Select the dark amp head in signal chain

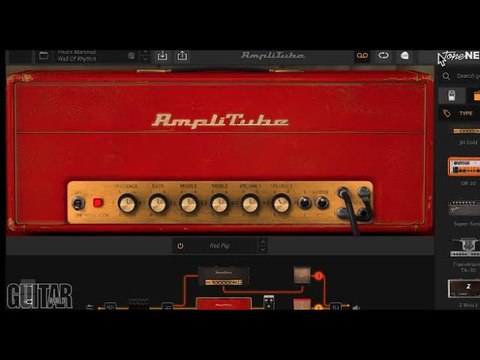pos(223,276)
